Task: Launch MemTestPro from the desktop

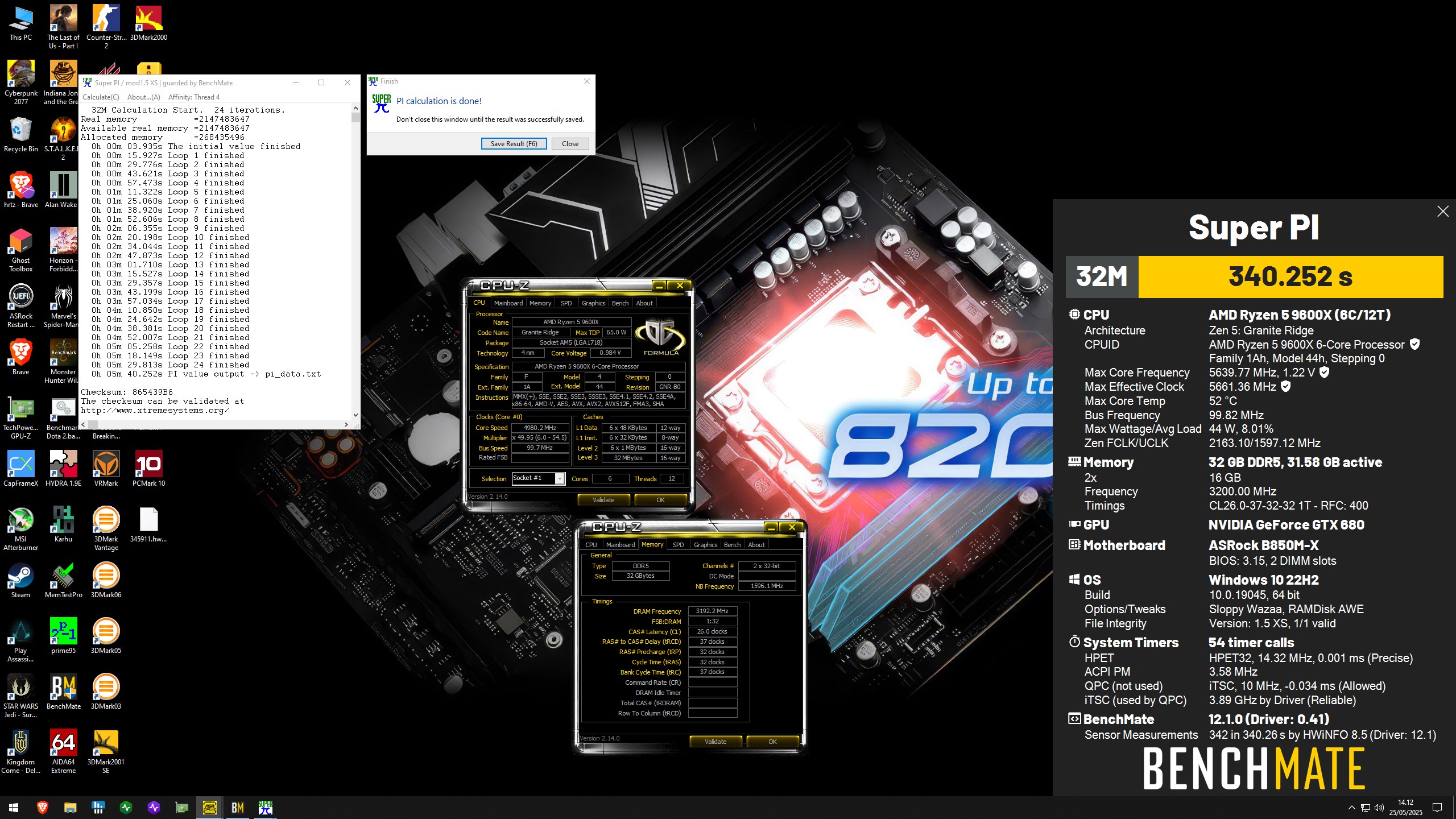Action: click(x=63, y=580)
